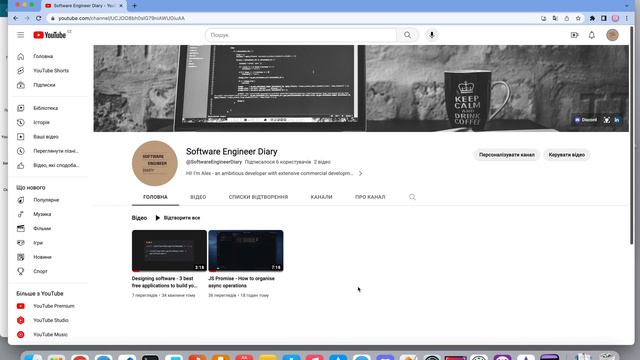This screenshot has height=360, width=640.
Task: Select the ПРО КАНАЛ tab
Action: [370, 197]
